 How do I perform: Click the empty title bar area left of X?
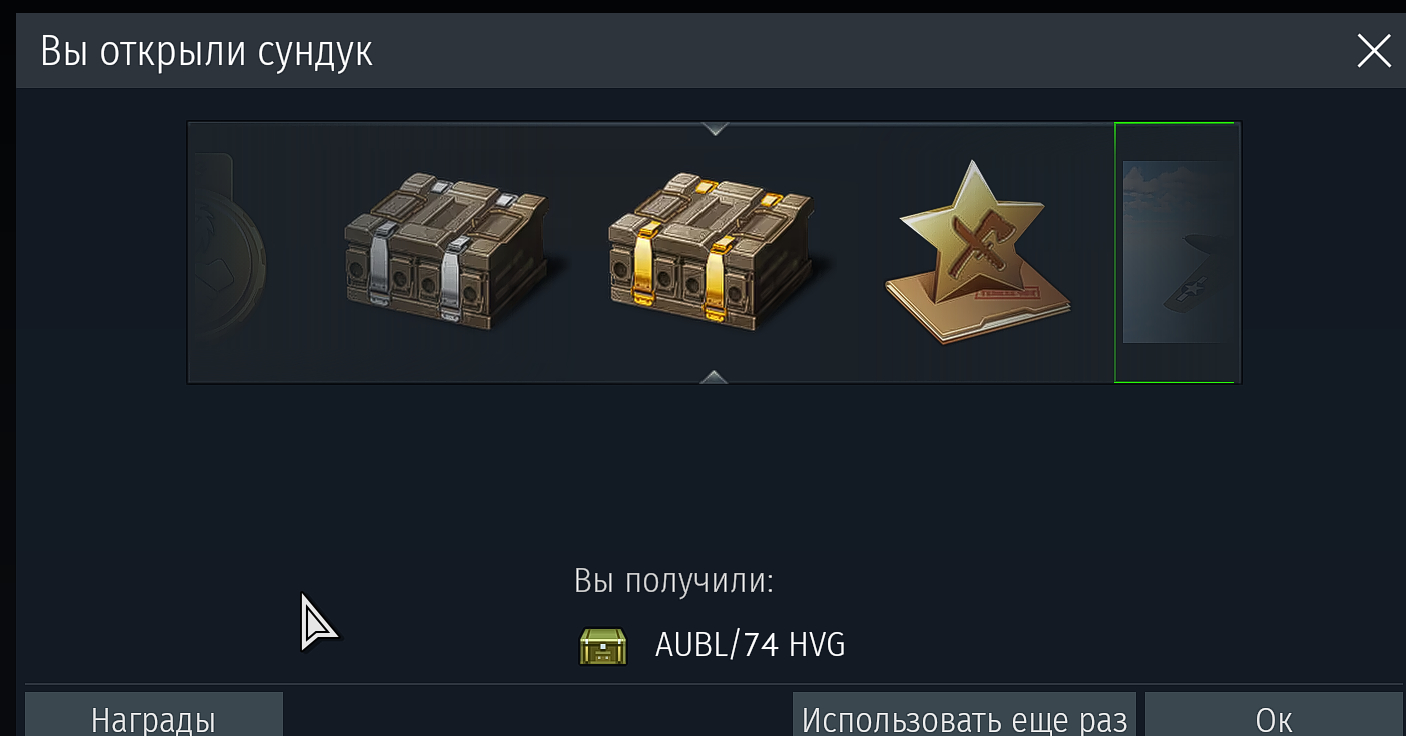coord(860,51)
